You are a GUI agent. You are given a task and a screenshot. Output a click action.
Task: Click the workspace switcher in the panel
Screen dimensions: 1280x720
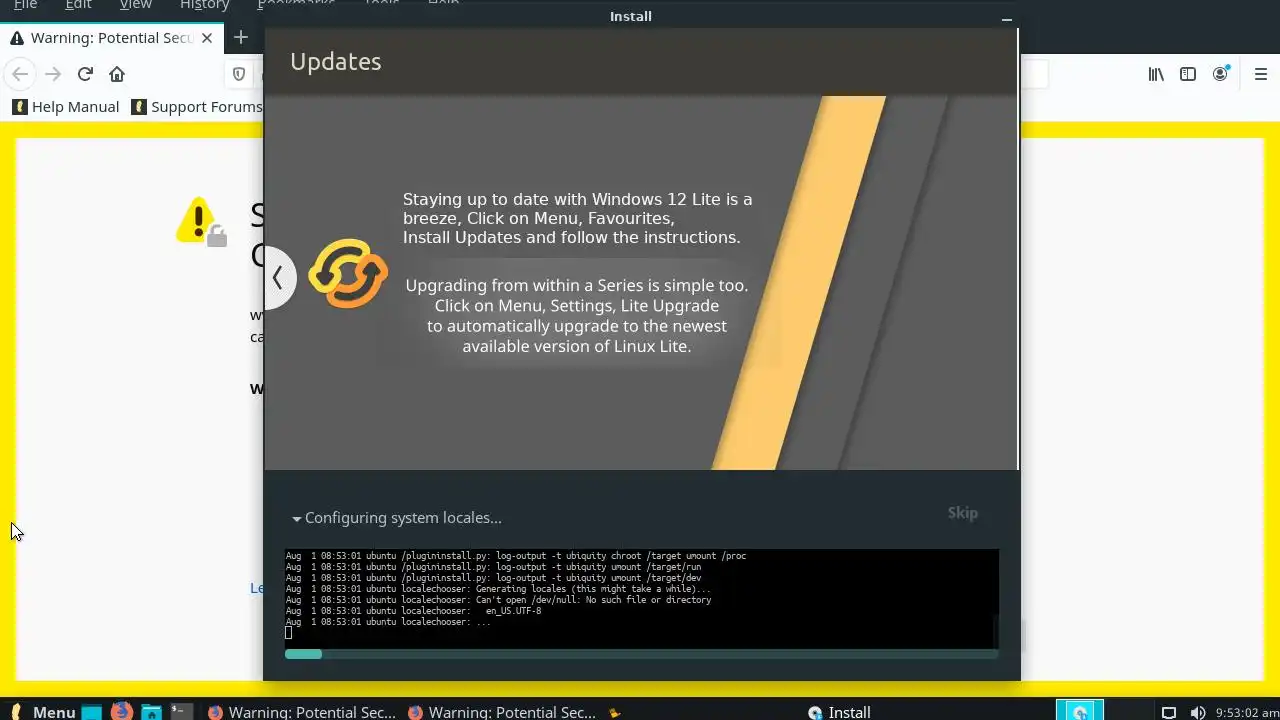[1080, 711]
